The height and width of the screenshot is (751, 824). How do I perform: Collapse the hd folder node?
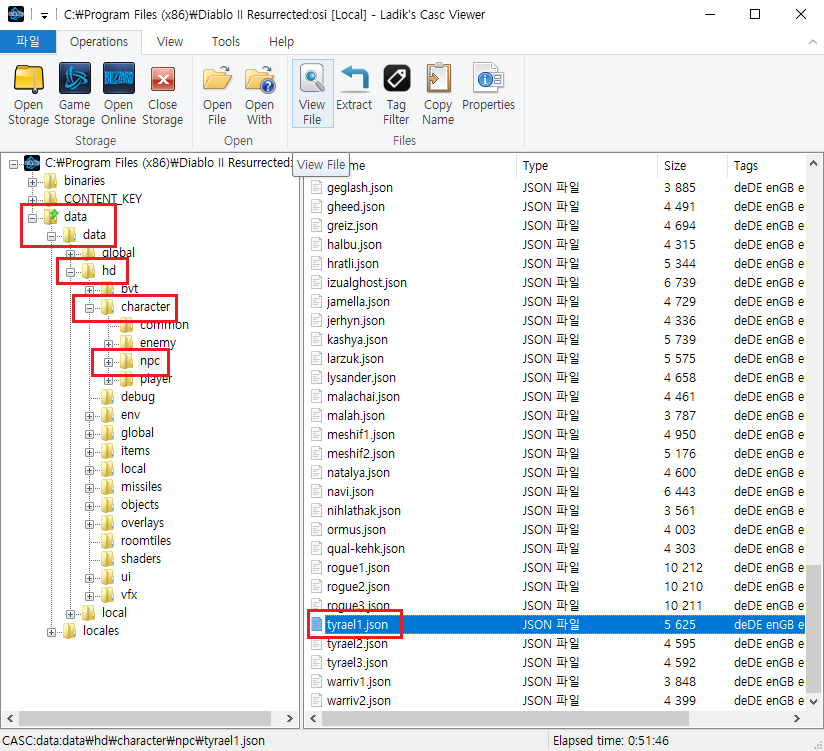[70, 272]
